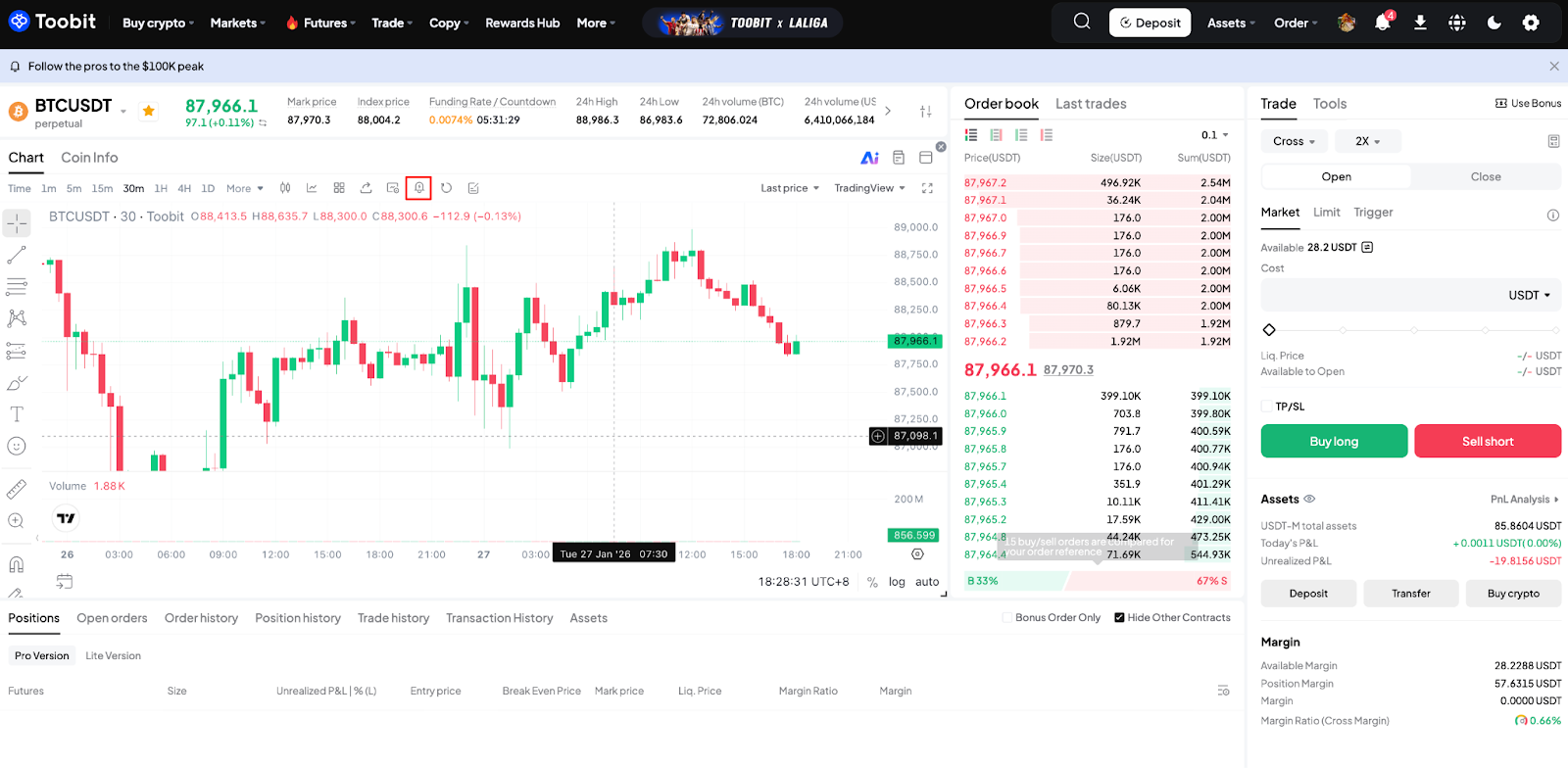This screenshot has height=768, width=1568.
Task: Open the Order history tab
Action: (201, 618)
